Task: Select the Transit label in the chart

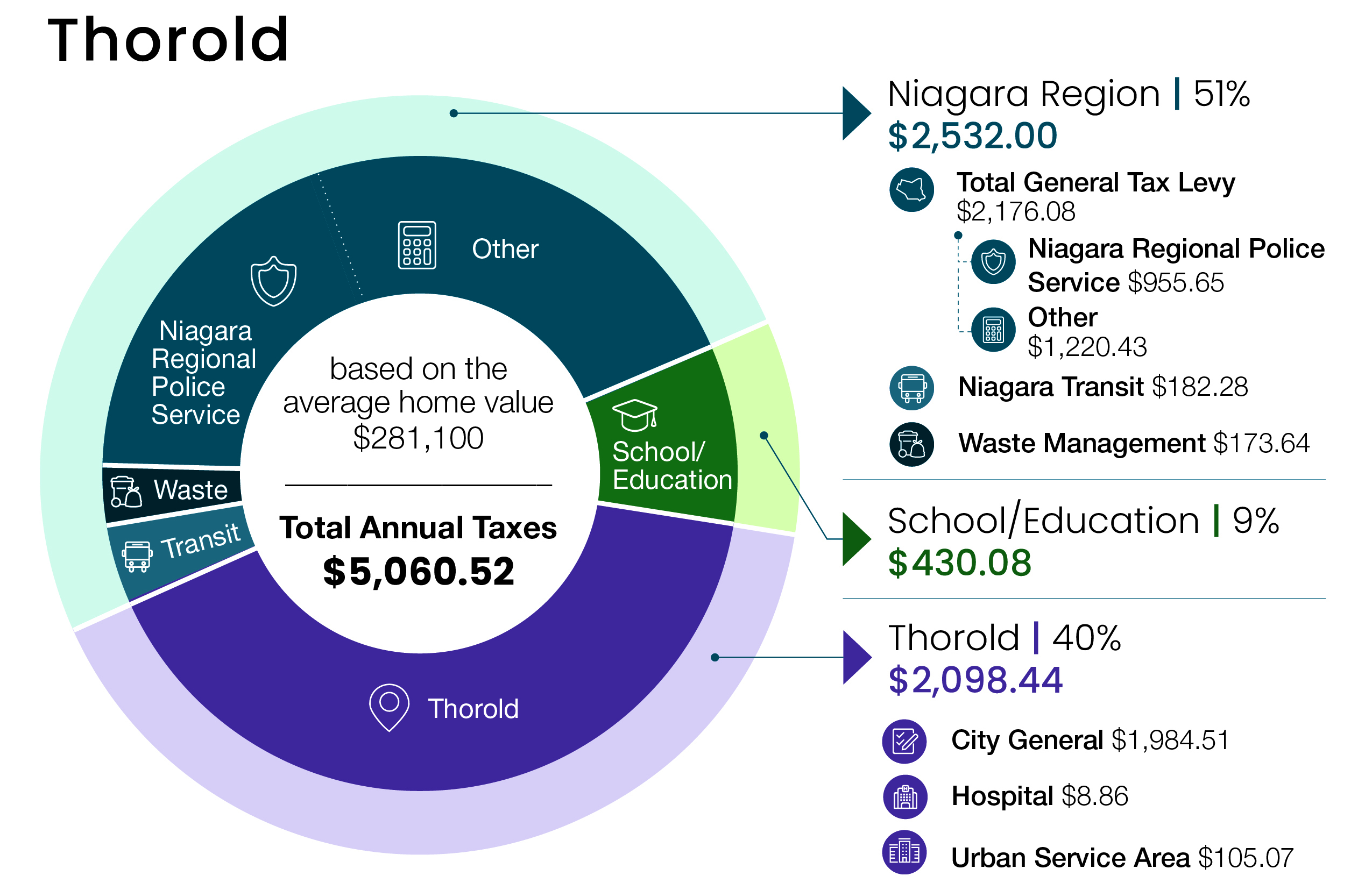Action: pyautogui.click(x=201, y=541)
